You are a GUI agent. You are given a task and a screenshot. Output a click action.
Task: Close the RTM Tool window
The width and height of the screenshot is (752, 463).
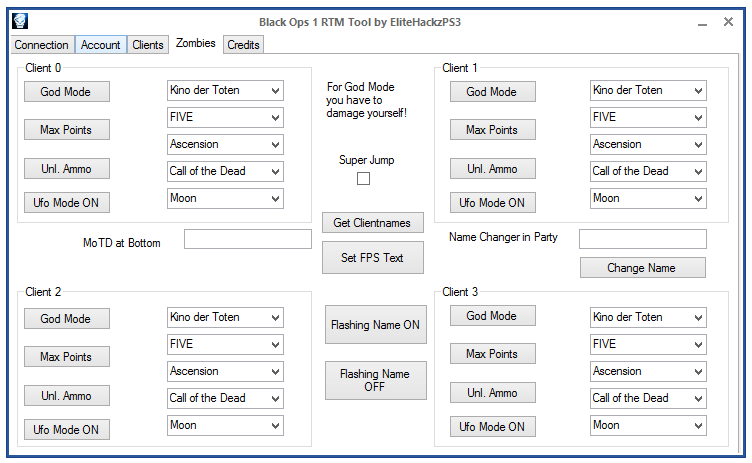pyautogui.click(x=728, y=22)
